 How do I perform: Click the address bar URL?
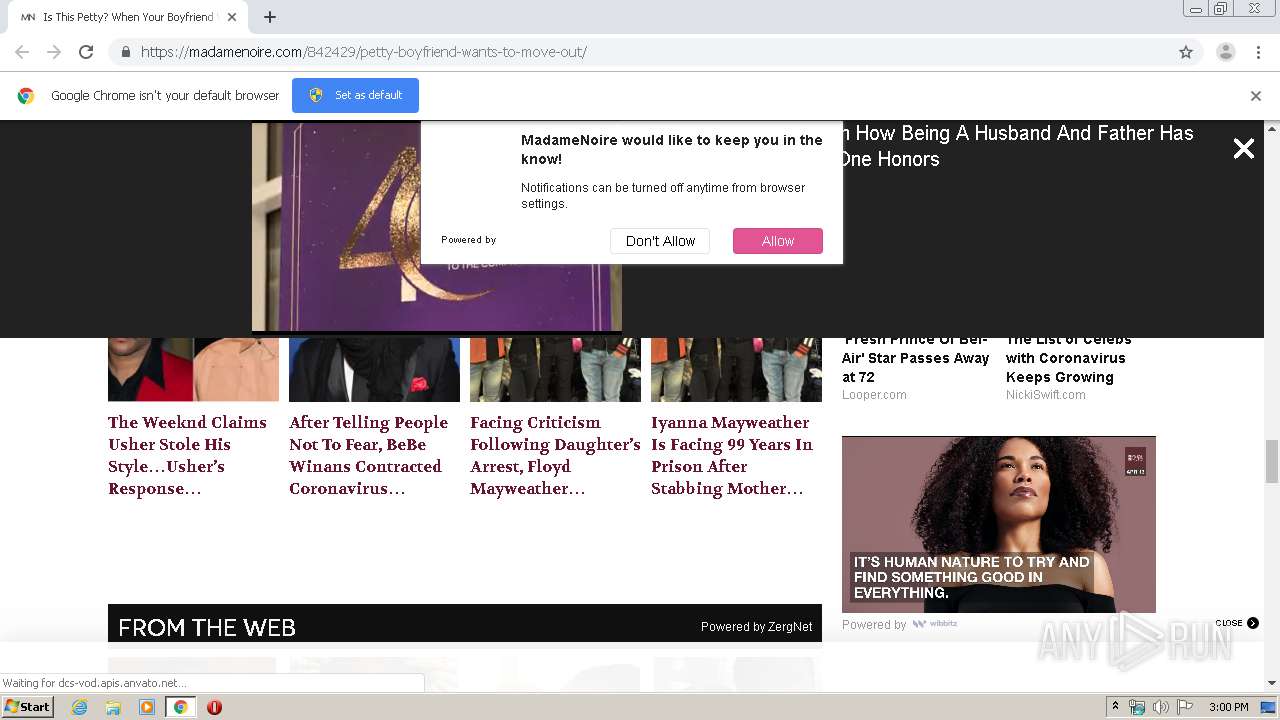tap(364, 52)
